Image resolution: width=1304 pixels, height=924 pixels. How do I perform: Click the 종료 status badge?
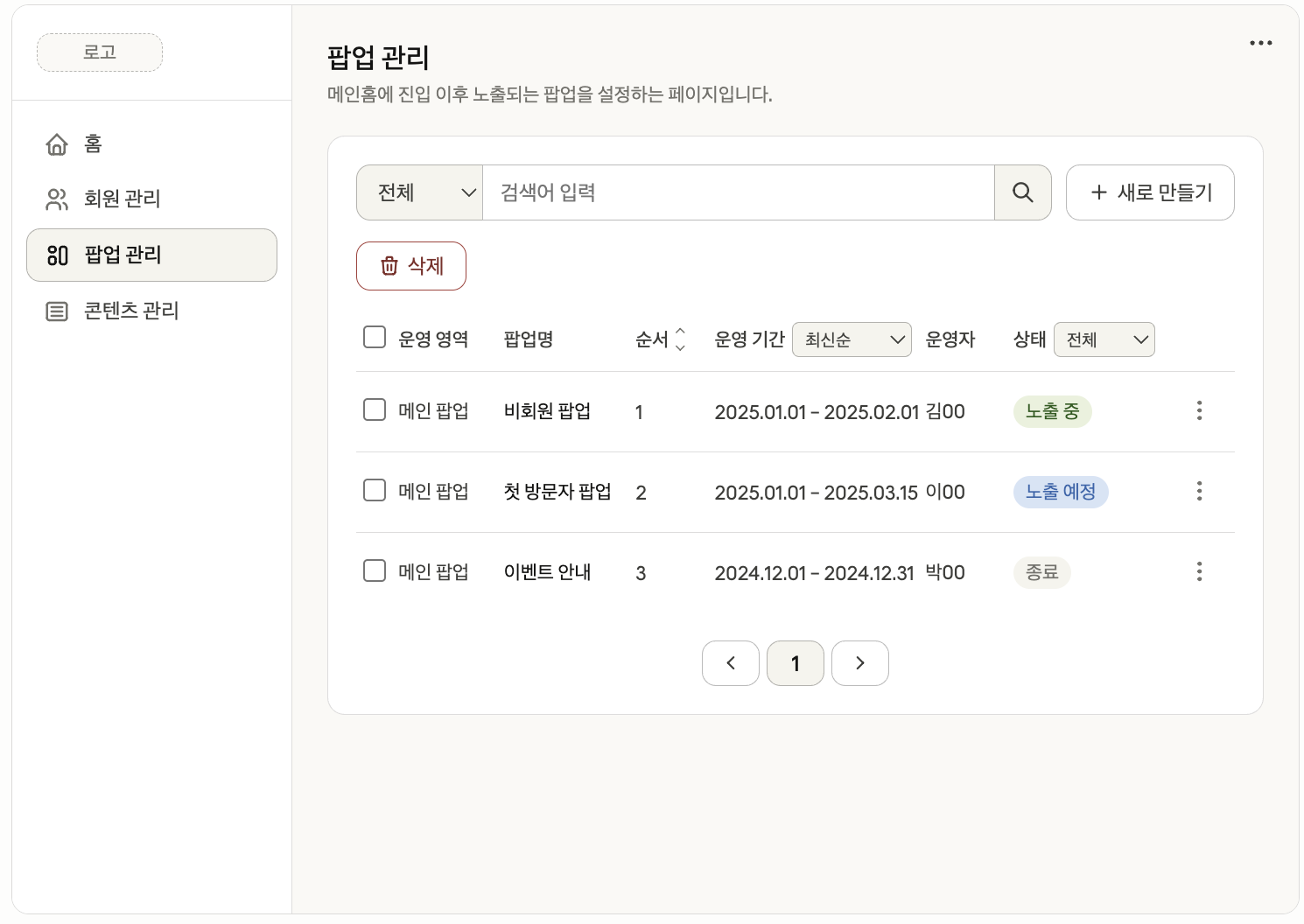1042,572
